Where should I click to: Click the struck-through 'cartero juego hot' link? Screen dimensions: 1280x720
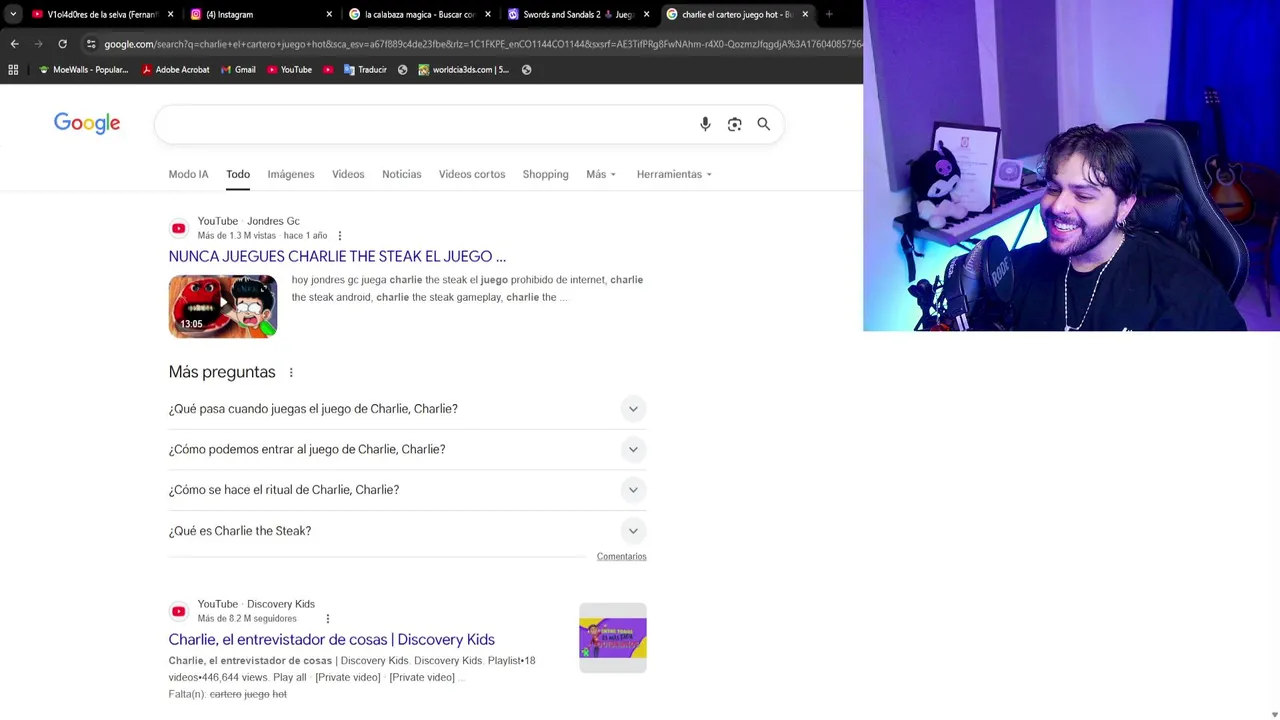[248, 694]
